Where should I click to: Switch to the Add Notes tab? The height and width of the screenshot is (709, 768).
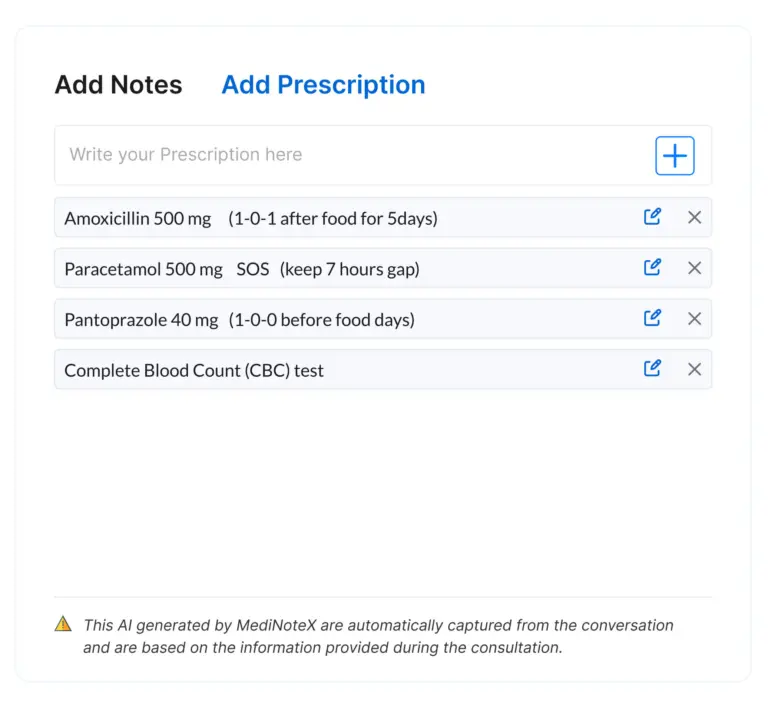(x=118, y=85)
